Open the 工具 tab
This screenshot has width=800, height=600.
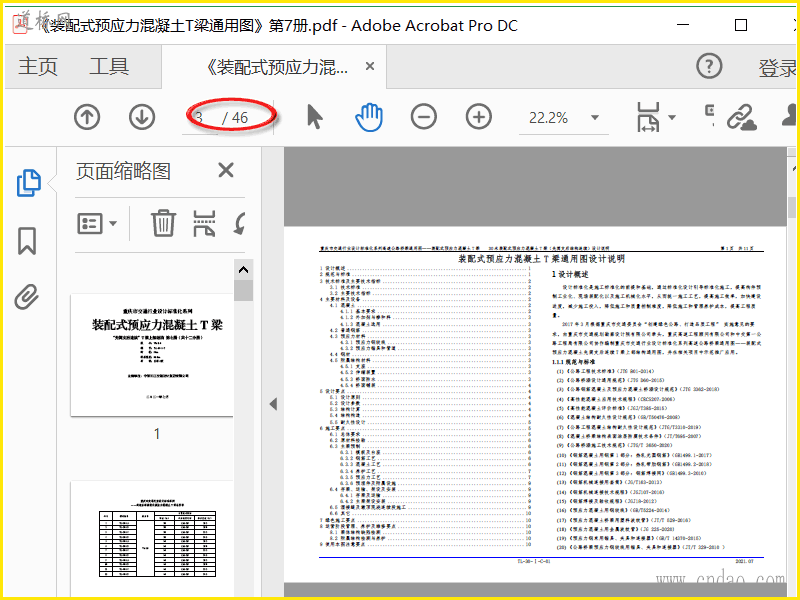(x=109, y=66)
